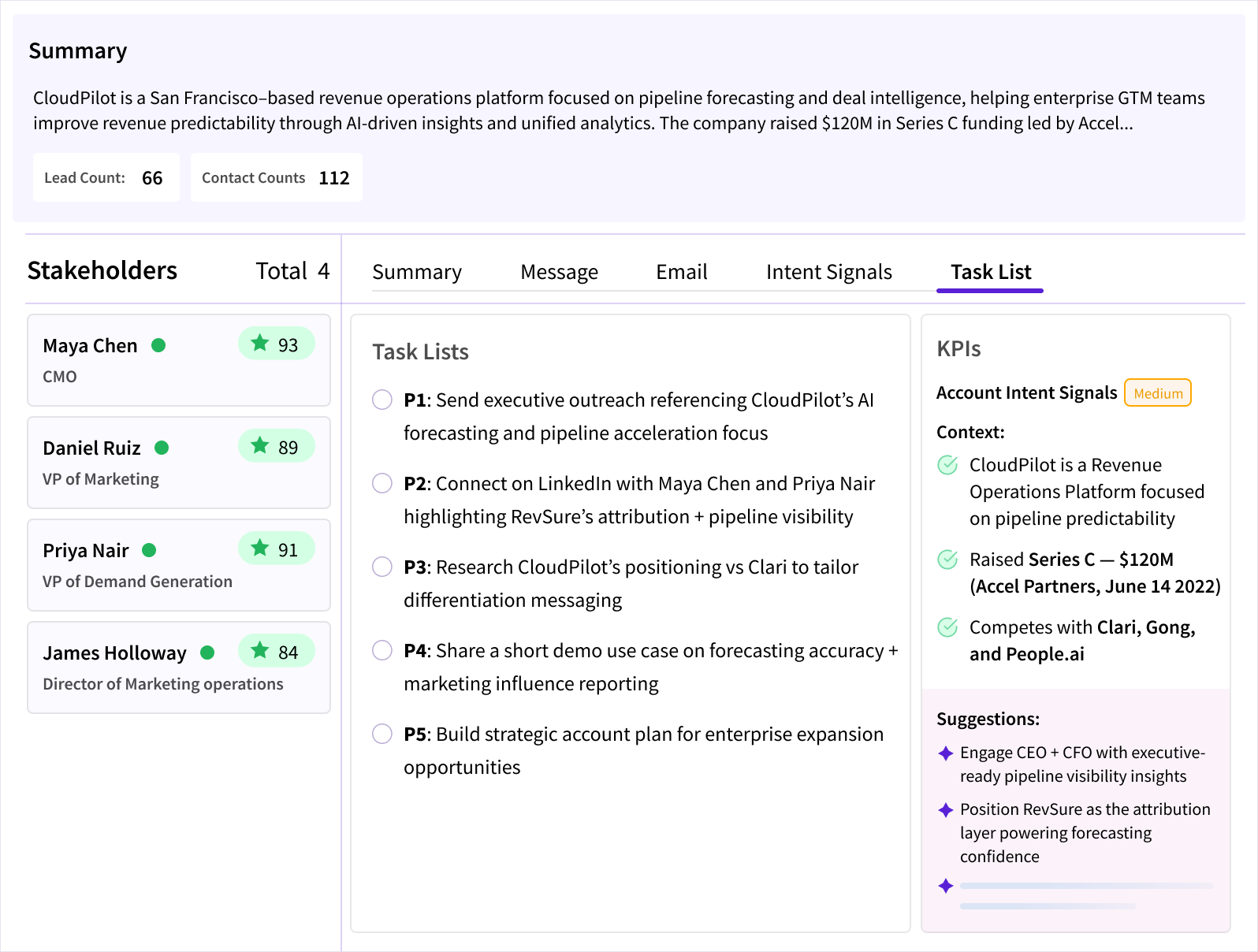Complete task P5 Build strategic account plan
The image size is (1258, 952).
382,734
